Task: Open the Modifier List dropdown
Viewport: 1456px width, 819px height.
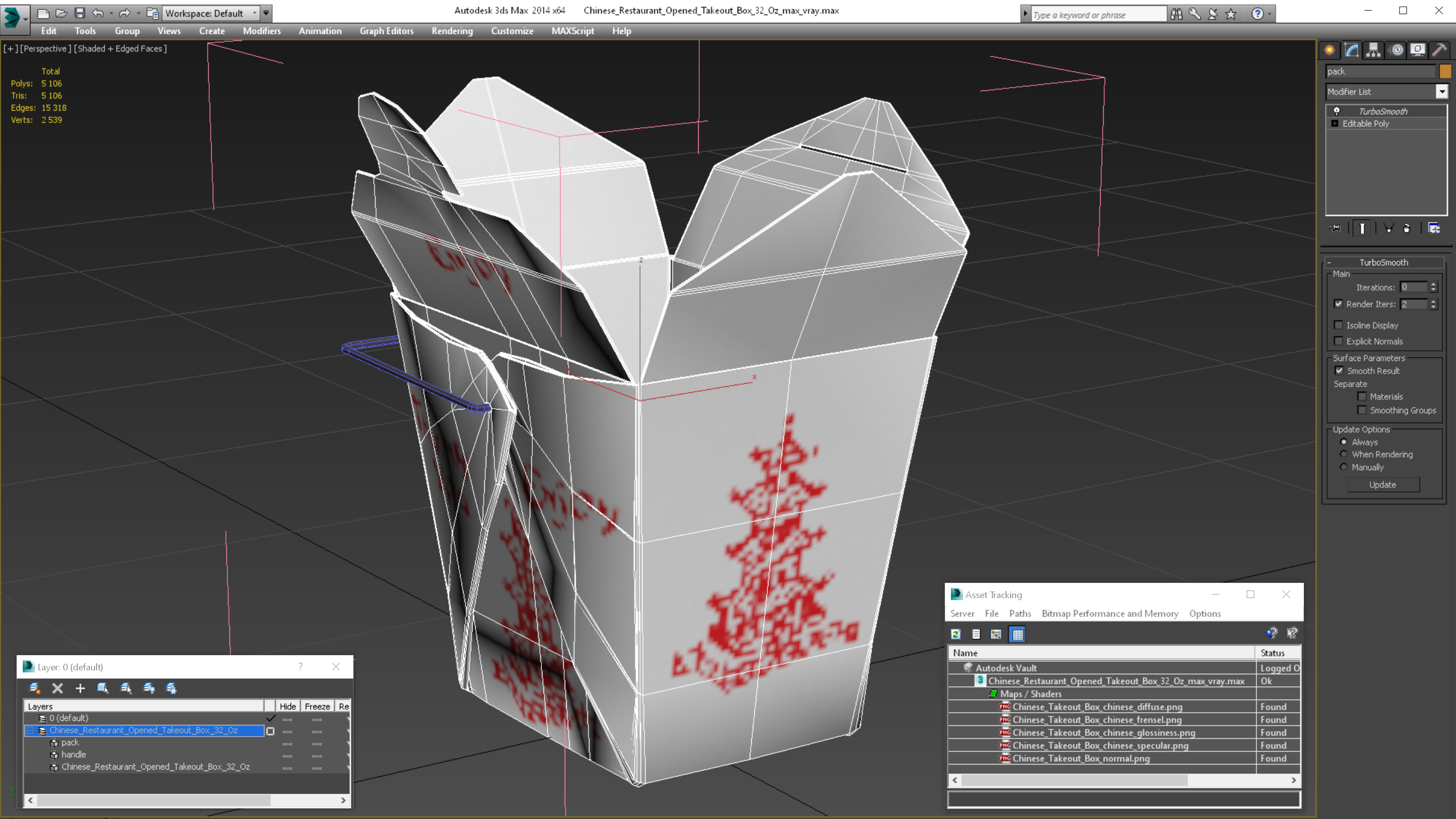Action: pos(1442,92)
